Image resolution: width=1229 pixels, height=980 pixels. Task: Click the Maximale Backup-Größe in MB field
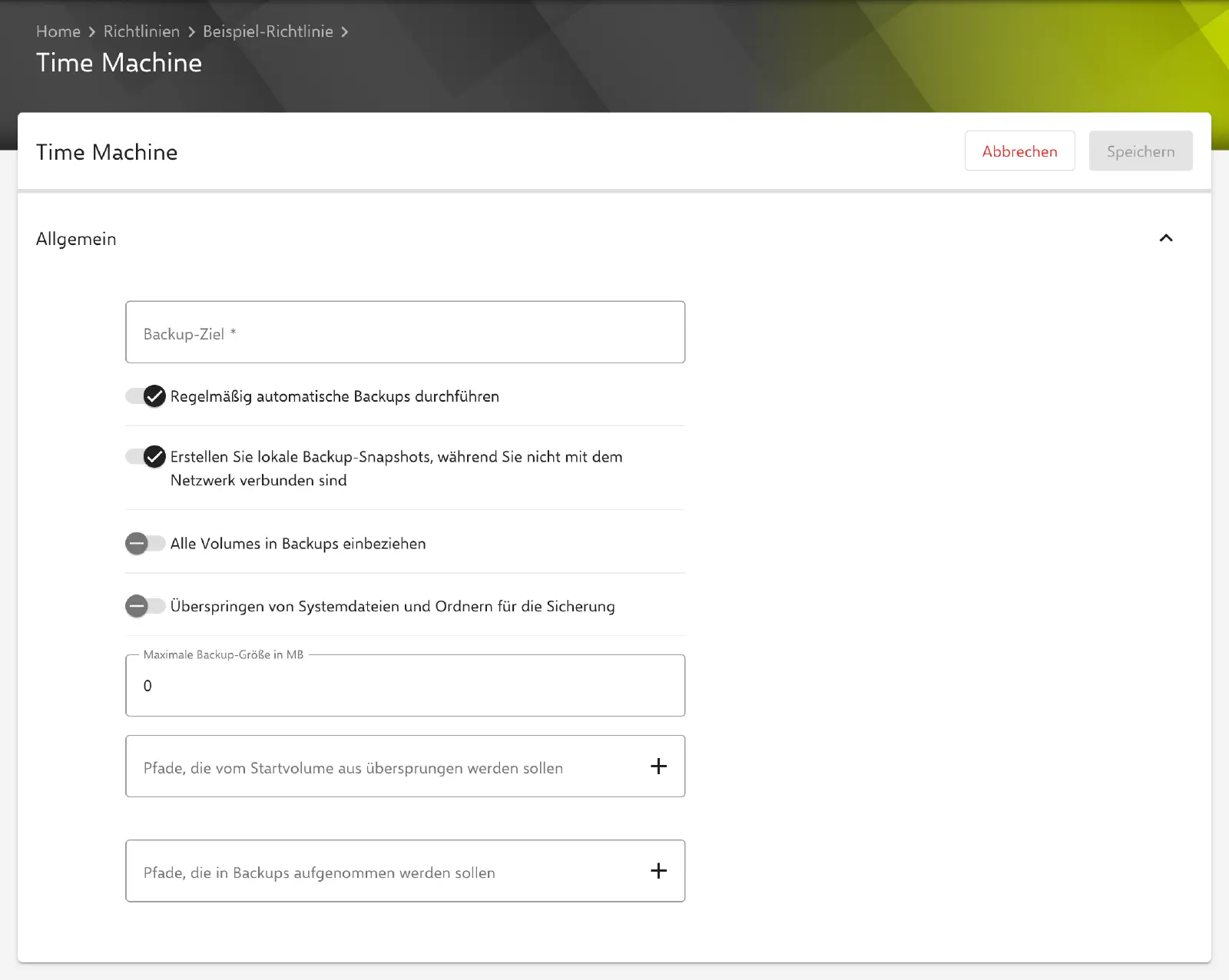[405, 685]
